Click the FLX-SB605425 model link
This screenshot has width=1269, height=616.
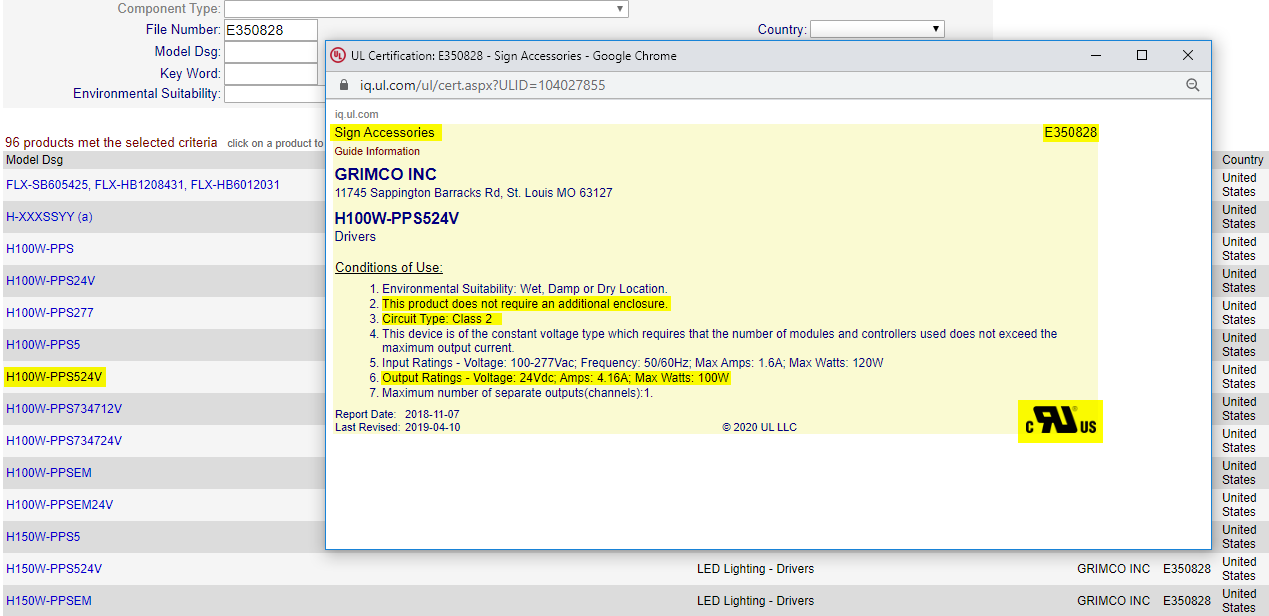[x=48, y=185]
